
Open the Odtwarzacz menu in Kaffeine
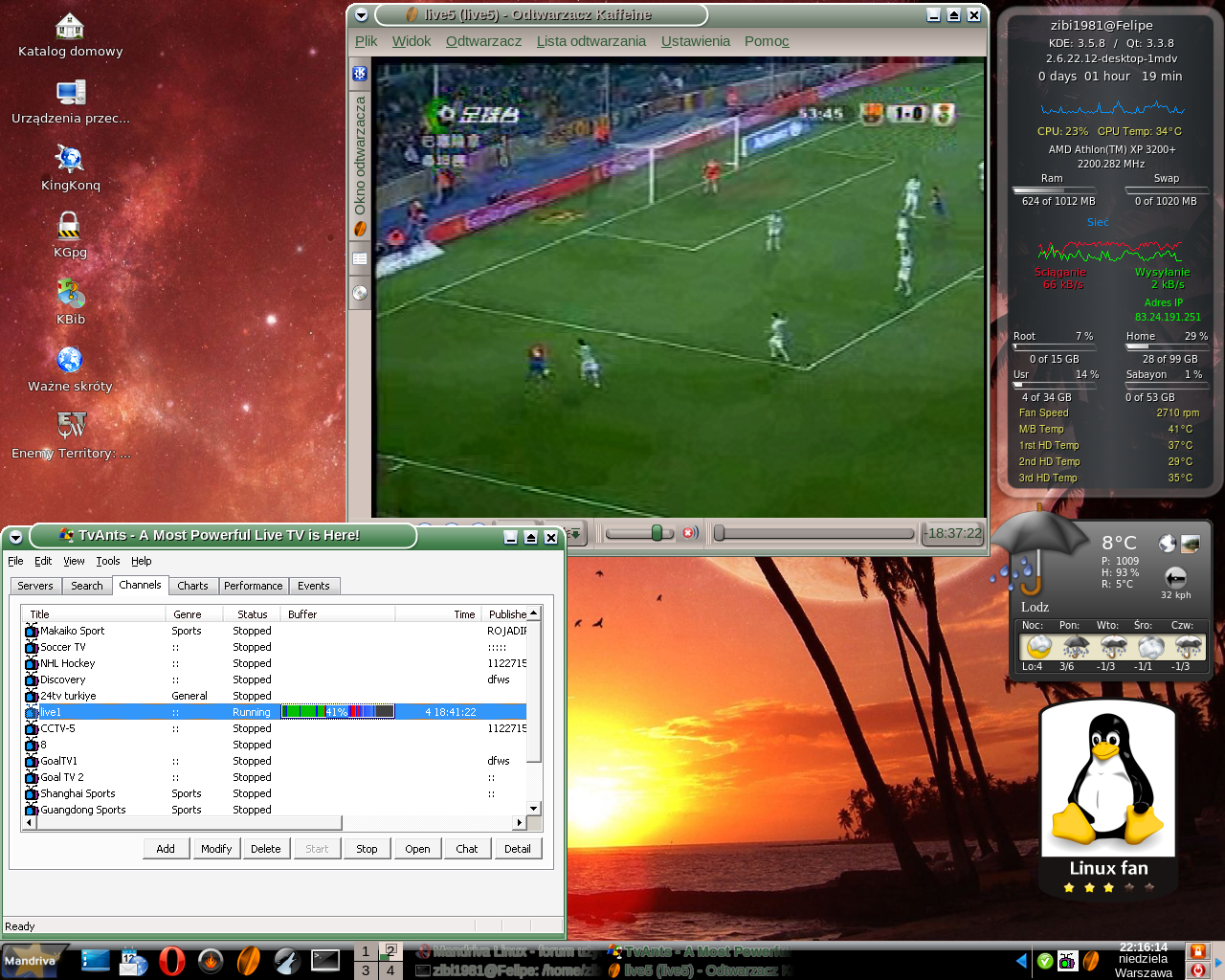pos(483,41)
